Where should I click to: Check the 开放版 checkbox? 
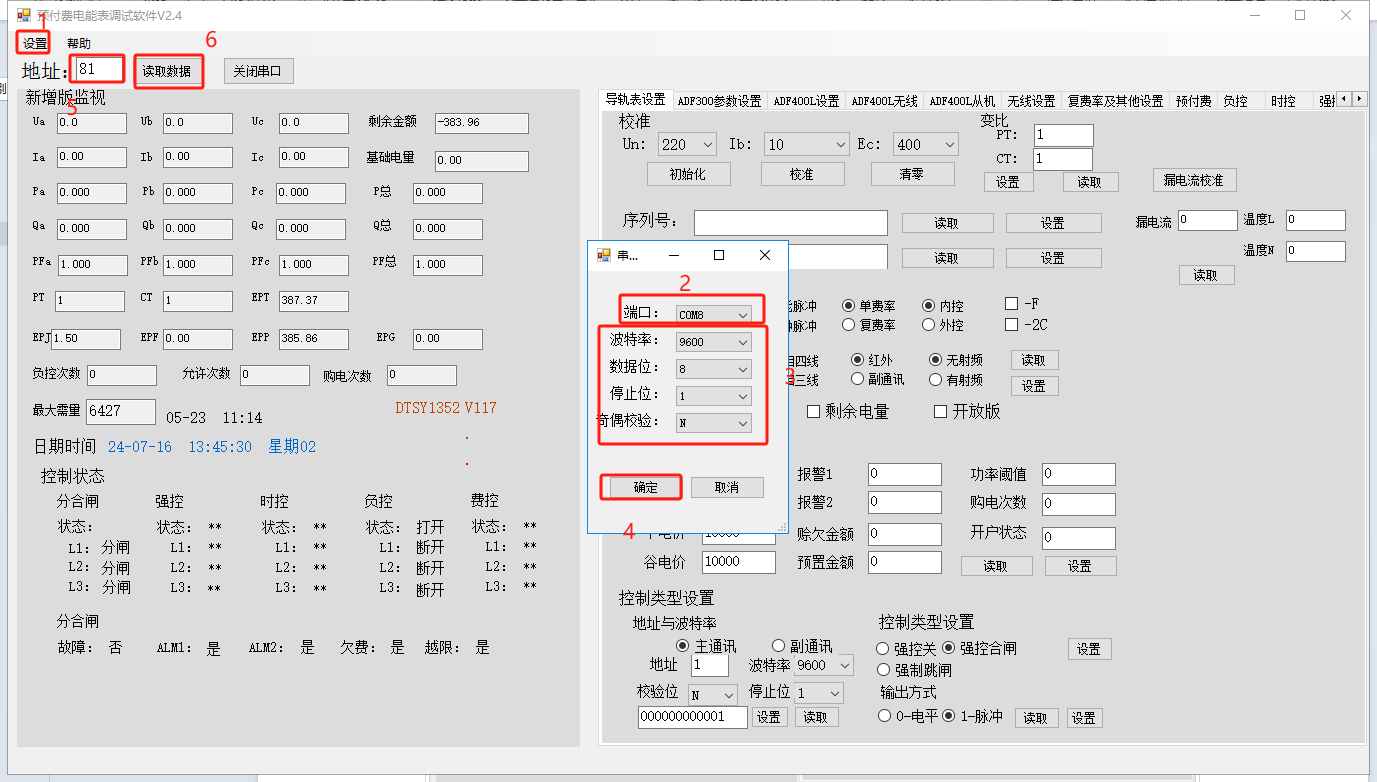coord(940,412)
